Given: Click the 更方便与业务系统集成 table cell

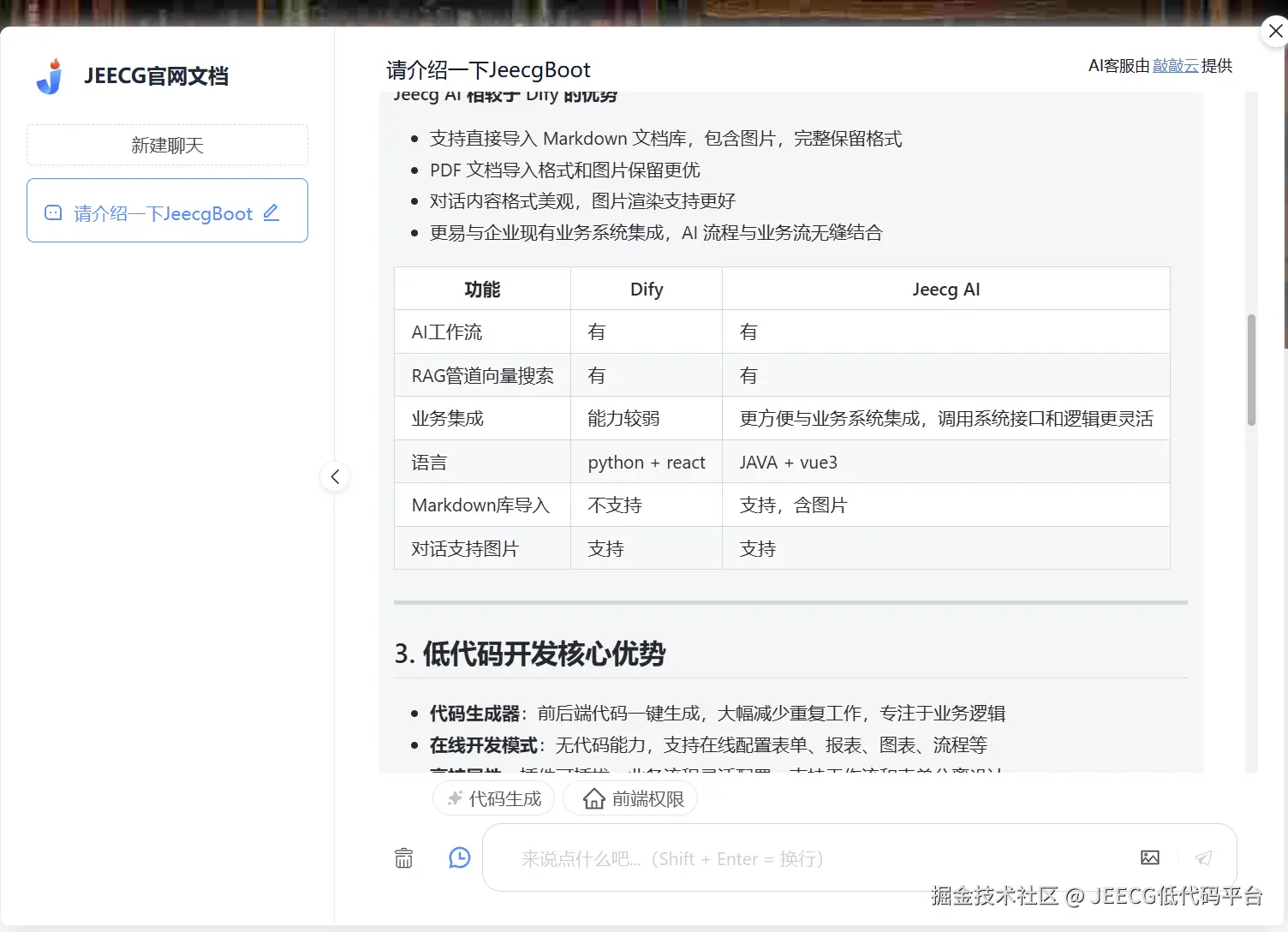Looking at the screenshot, I should (945, 418).
